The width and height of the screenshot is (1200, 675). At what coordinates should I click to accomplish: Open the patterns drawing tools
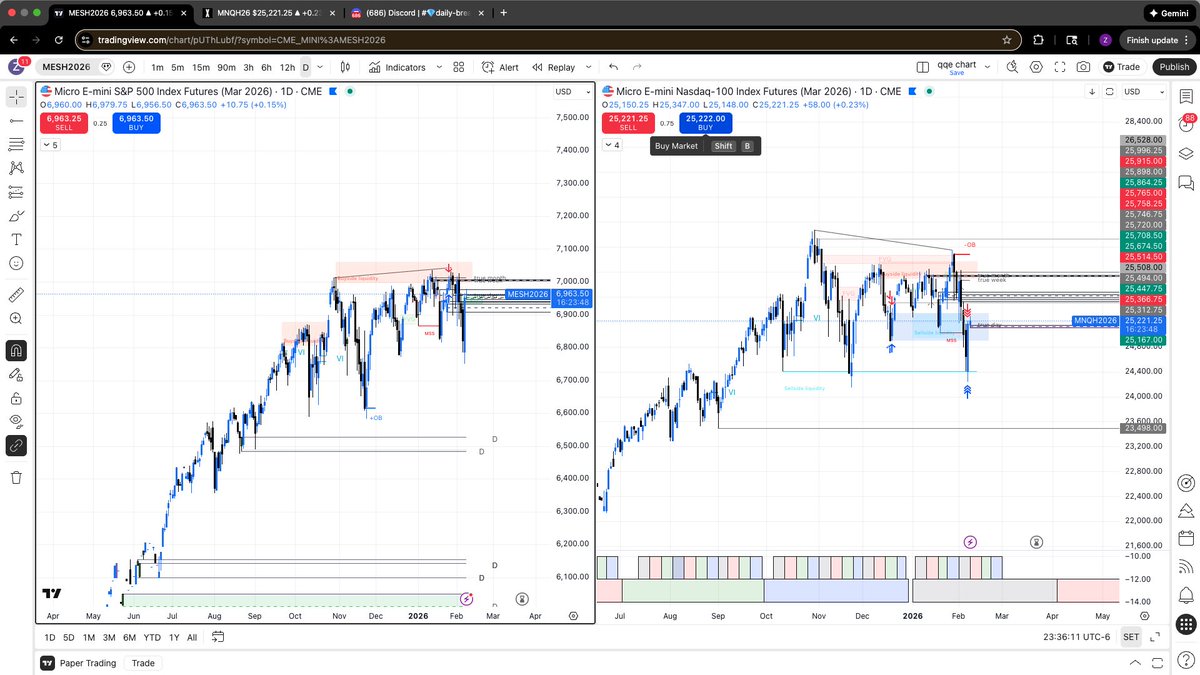point(16,167)
